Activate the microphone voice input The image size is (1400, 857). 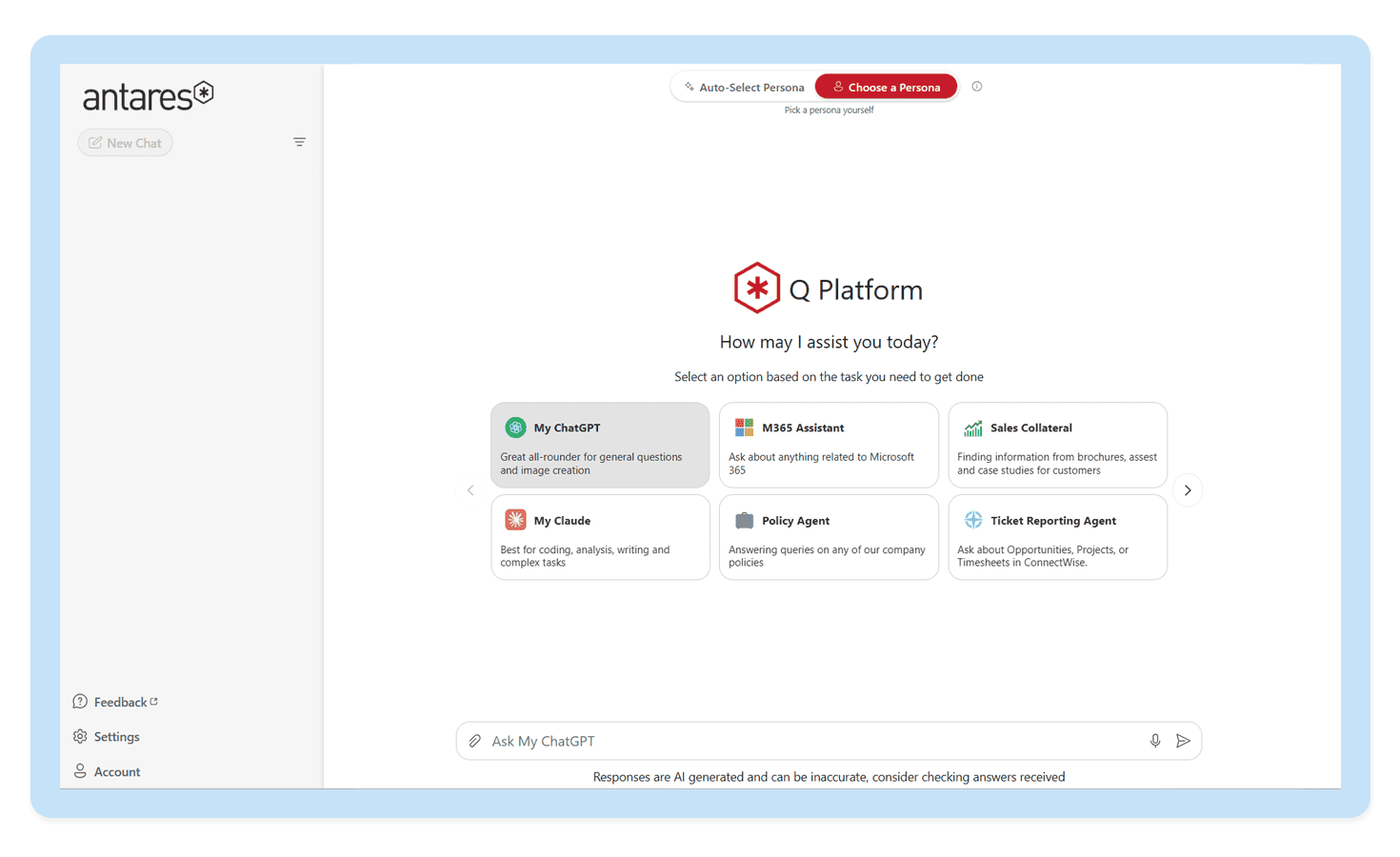(1155, 741)
